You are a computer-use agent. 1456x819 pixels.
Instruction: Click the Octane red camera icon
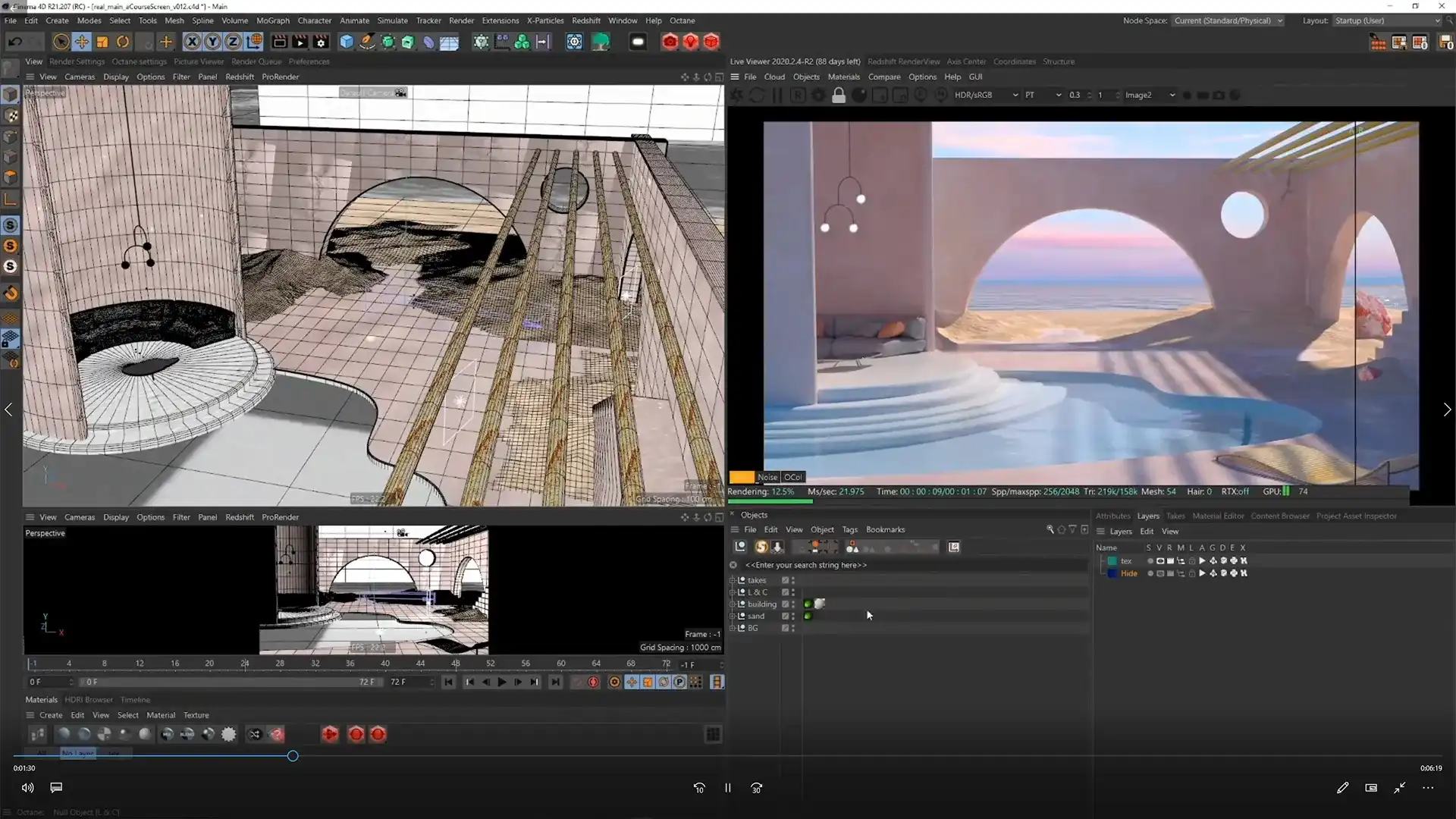[670, 42]
